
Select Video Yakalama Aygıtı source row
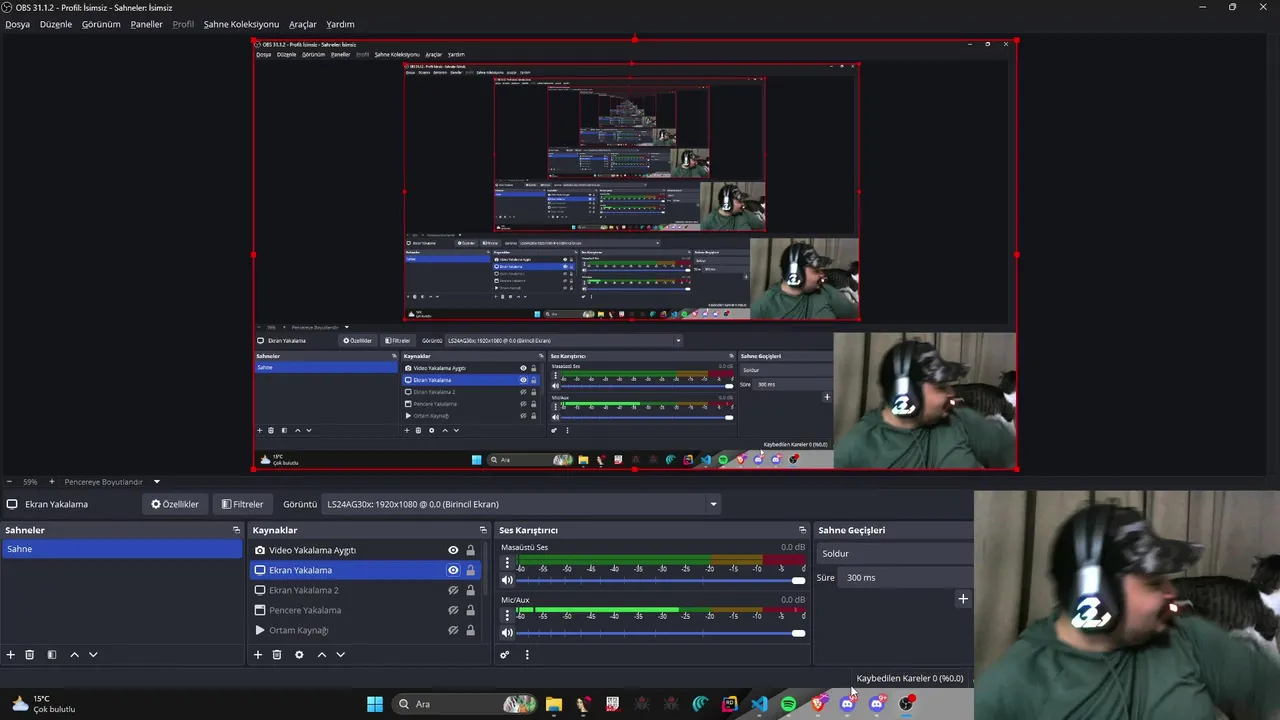(365, 550)
